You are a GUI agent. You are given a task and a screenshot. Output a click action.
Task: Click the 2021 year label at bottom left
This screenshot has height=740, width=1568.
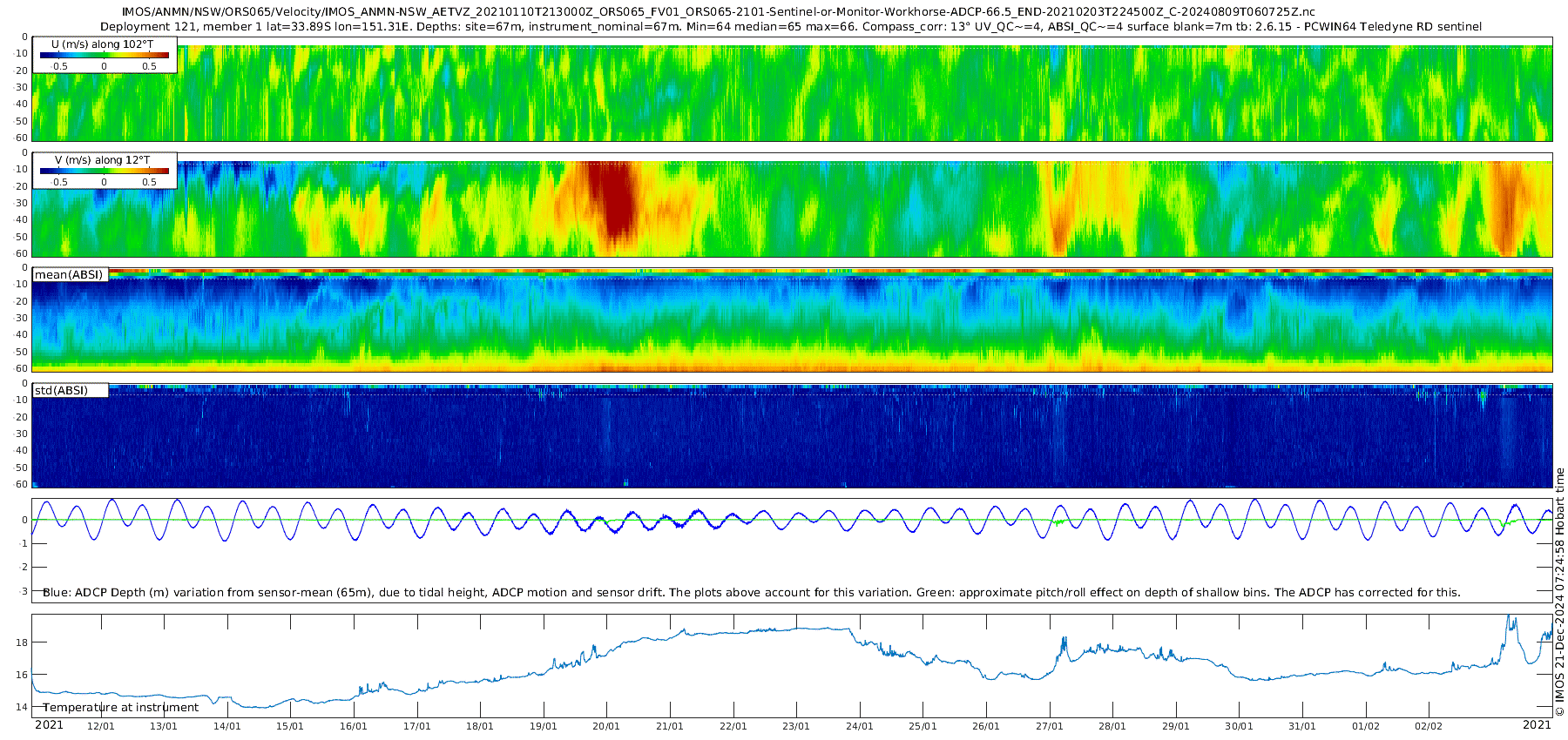pyautogui.click(x=49, y=725)
